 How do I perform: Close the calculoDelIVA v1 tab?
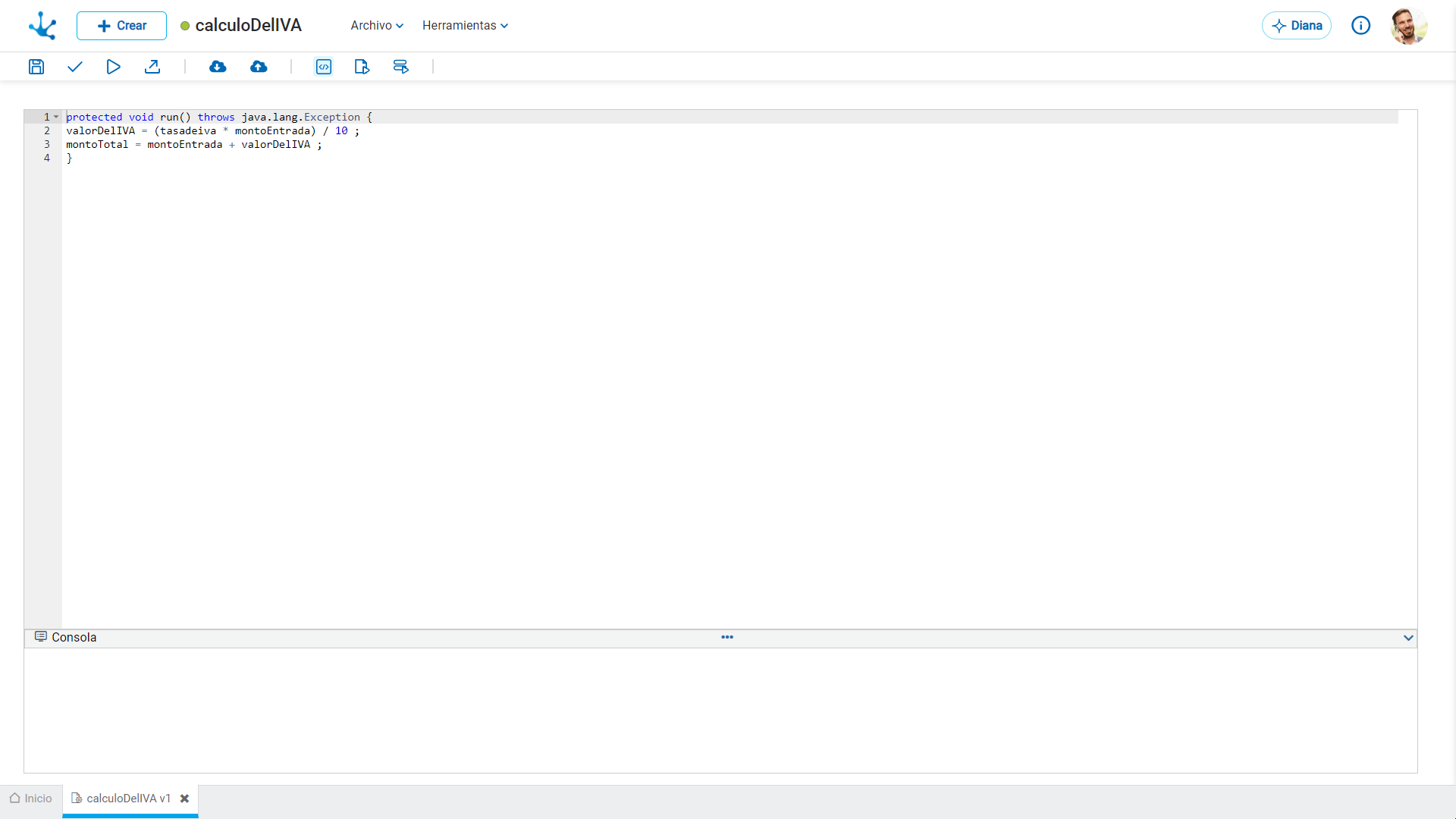point(184,799)
